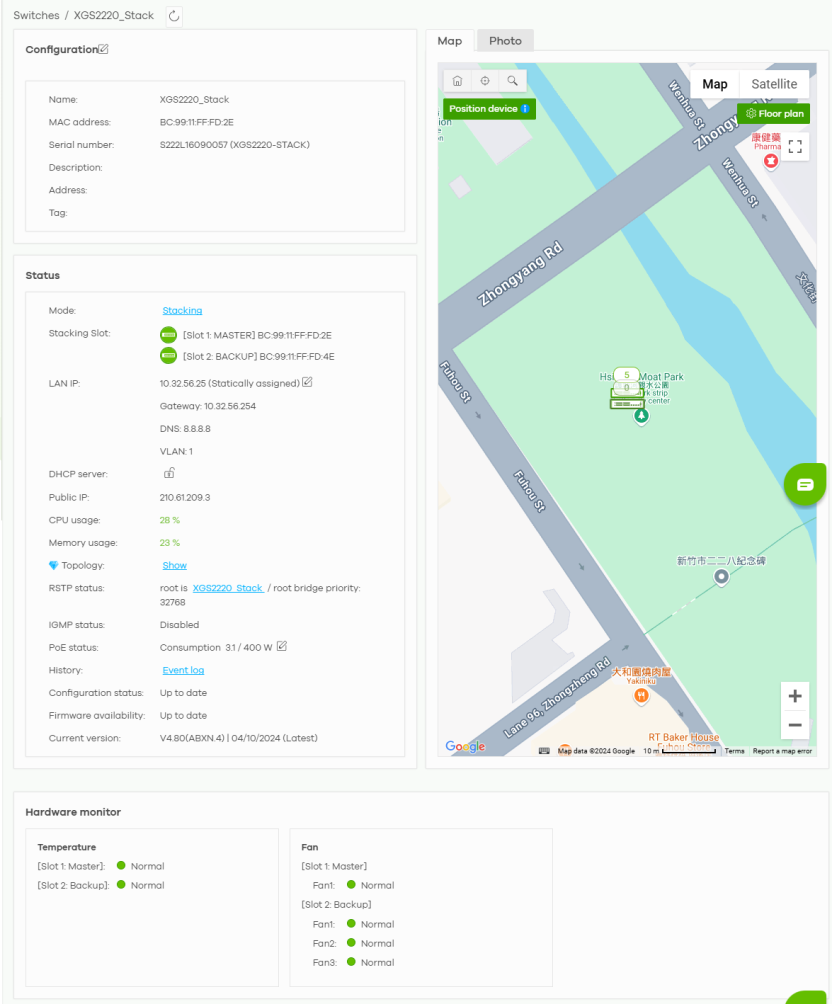
Task: Click the locate crosshair icon on map
Action: coord(485,81)
